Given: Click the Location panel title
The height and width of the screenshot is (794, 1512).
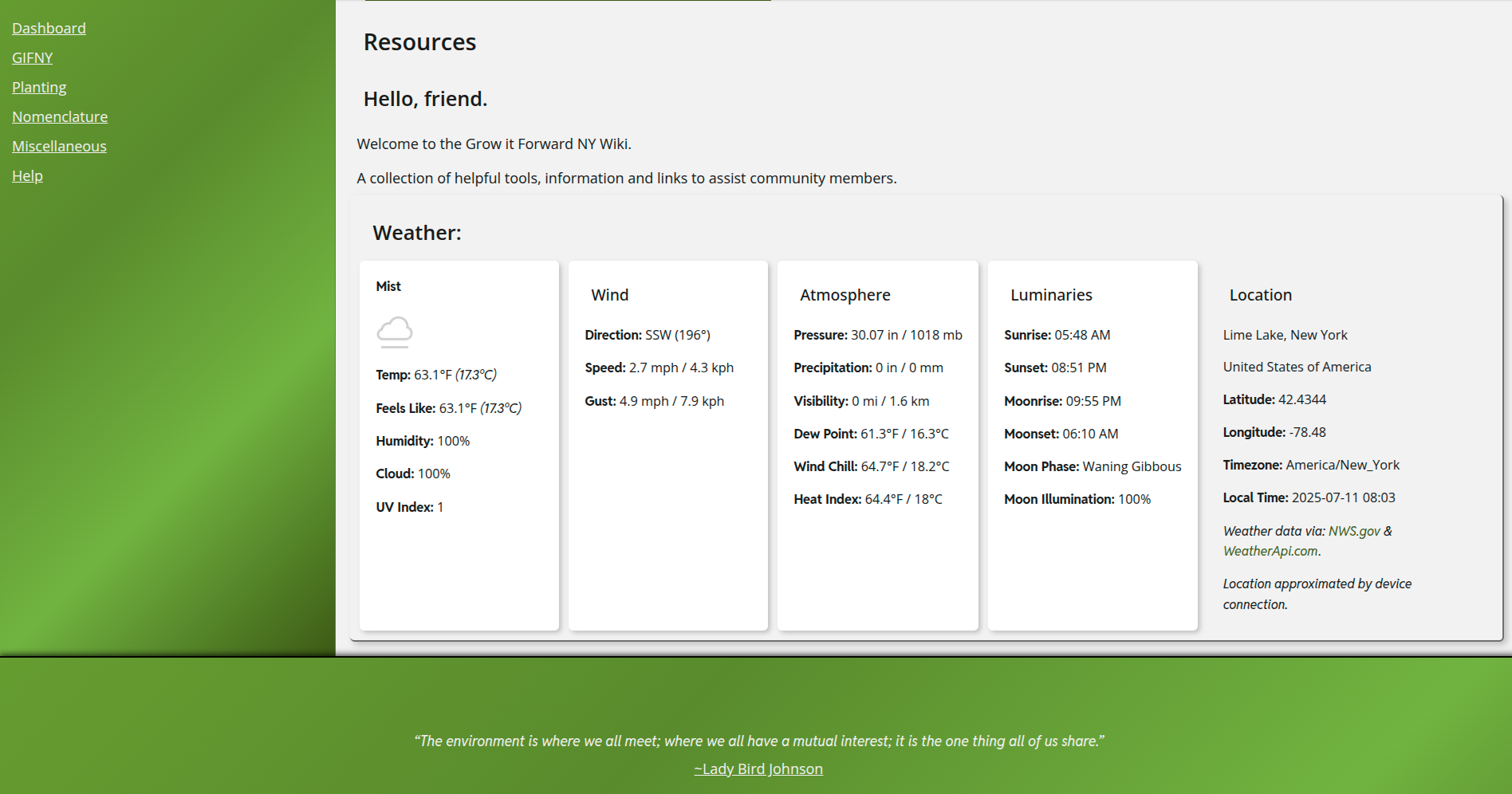Looking at the screenshot, I should 1260,295.
